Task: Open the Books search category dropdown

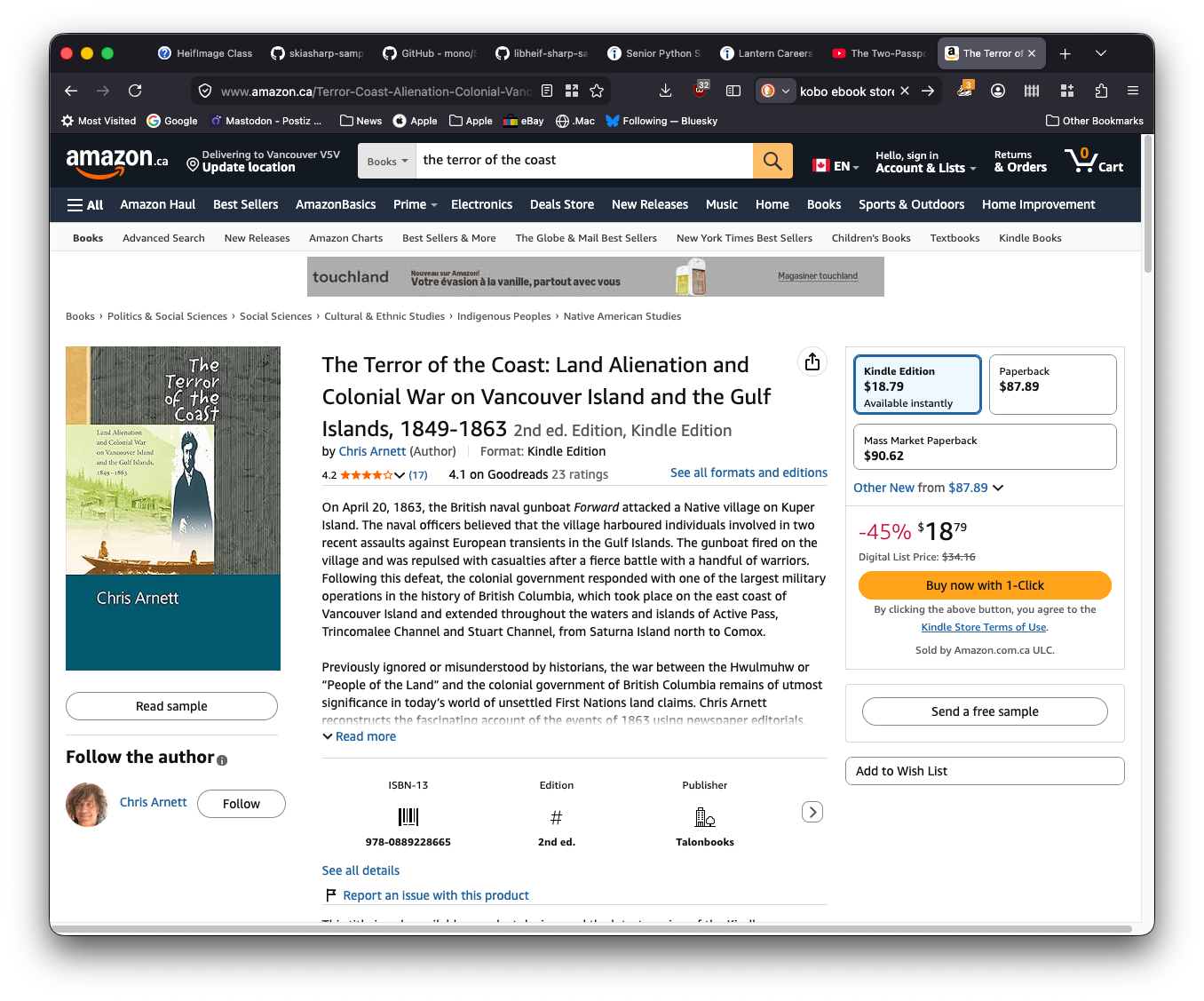Action: tap(387, 162)
